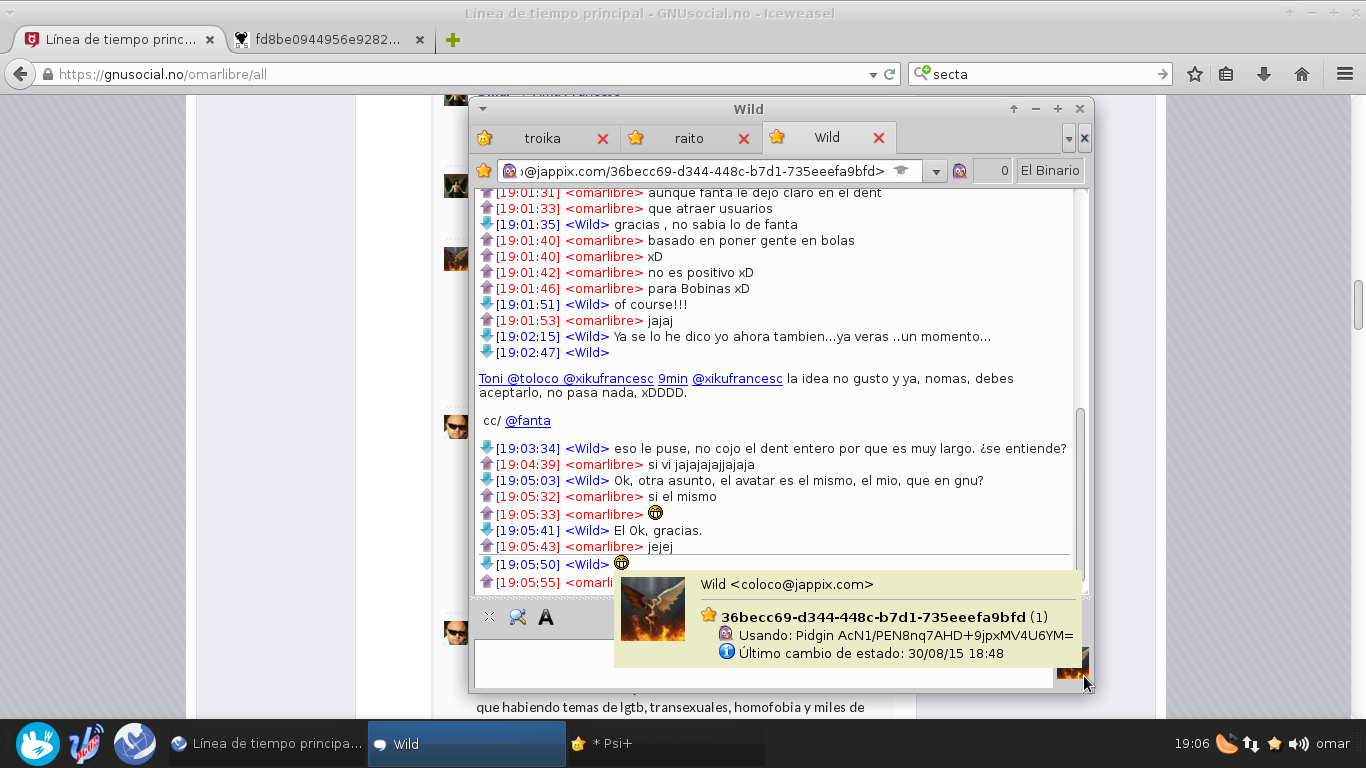Click the find in chat magnifier icon

517,617
